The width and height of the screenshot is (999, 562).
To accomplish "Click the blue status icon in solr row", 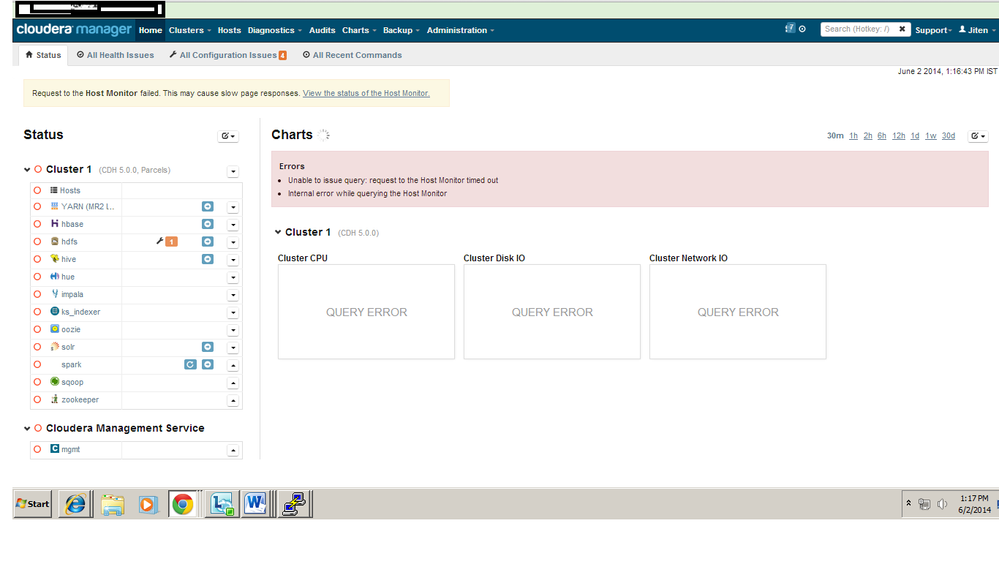I will coord(208,347).
